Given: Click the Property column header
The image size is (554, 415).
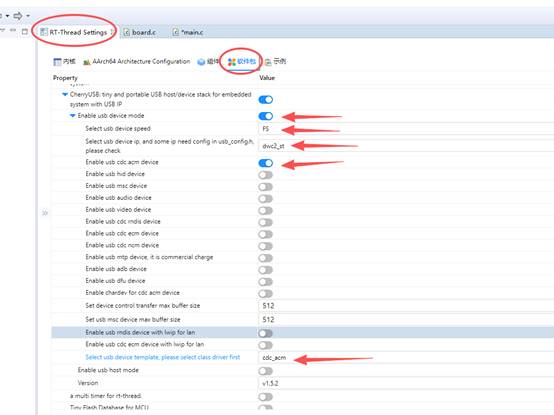Looking at the screenshot, I should (65, 78).
